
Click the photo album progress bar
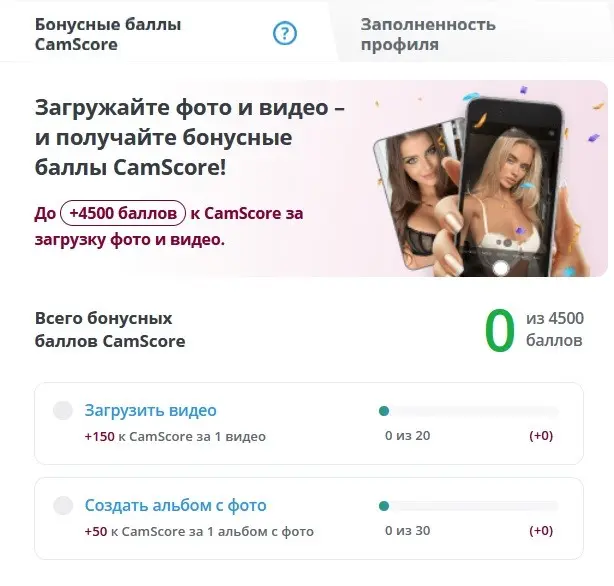point(469,506)
